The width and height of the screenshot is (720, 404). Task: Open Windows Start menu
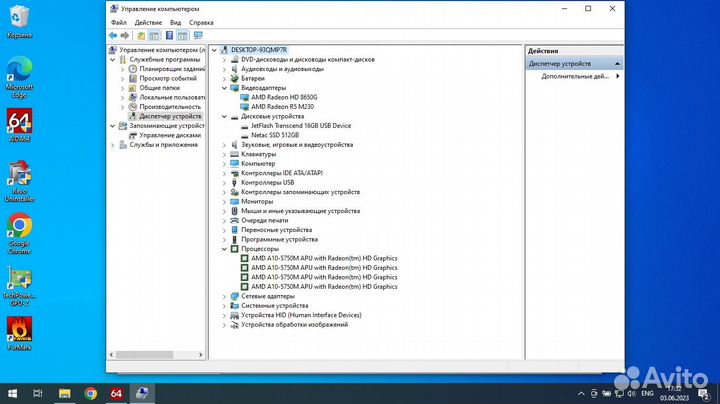(12, 393)
